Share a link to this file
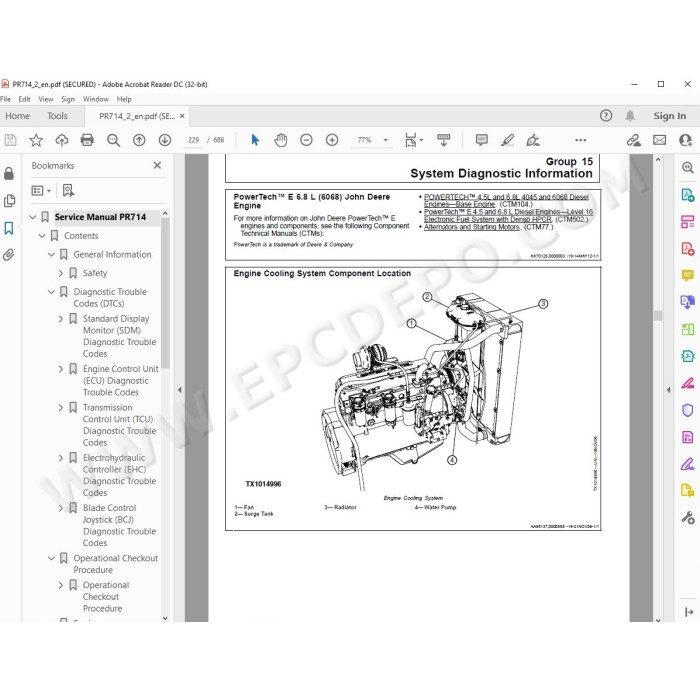This screenshot has width=700, height=700. pos(633,140)
